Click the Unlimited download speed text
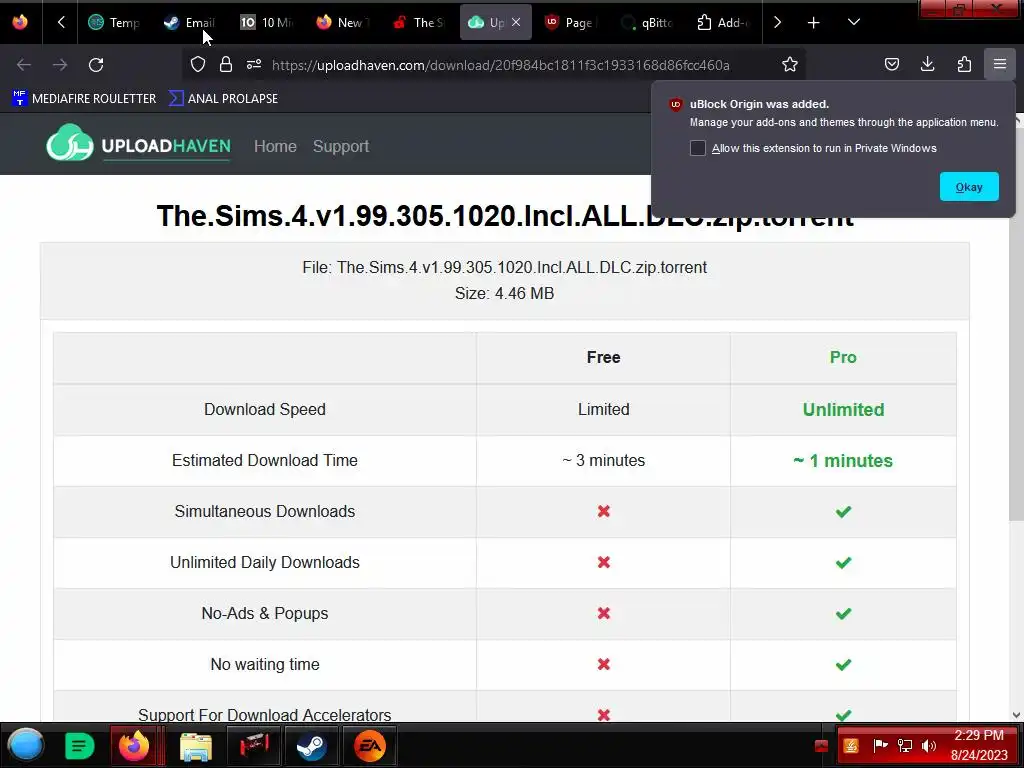This screenshot has height=768, width=1024. [843, 409]
